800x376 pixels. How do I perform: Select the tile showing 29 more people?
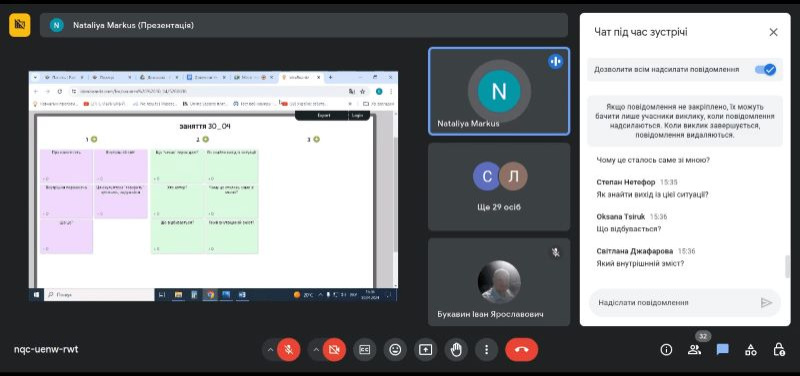tap(499, 187)
